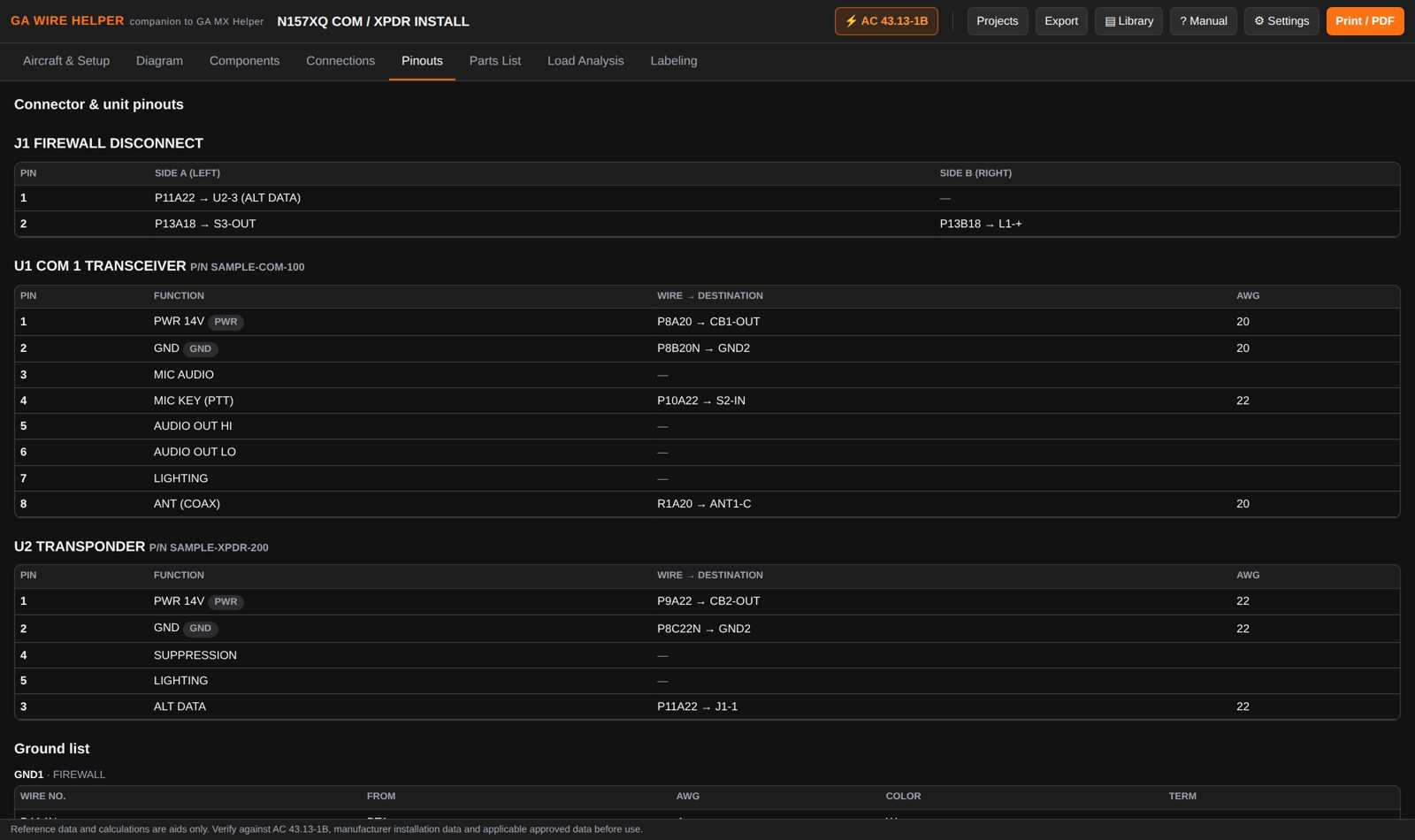This screenshot has width=1415, height=840.
Task: Click the Print / PDF button
Action: coord(1365,21)
